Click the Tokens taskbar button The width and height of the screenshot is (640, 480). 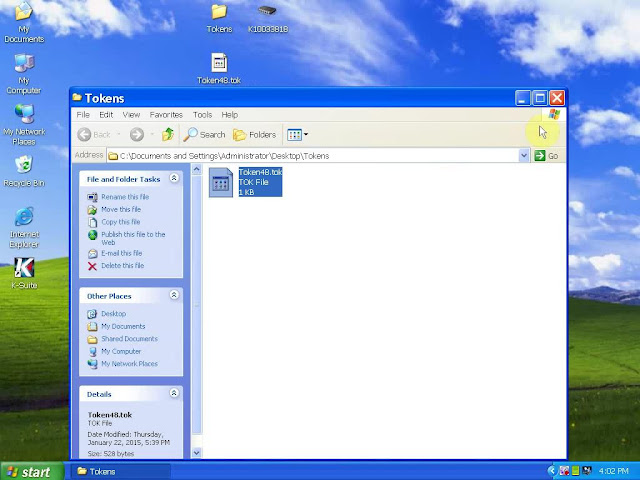point(121,471)
